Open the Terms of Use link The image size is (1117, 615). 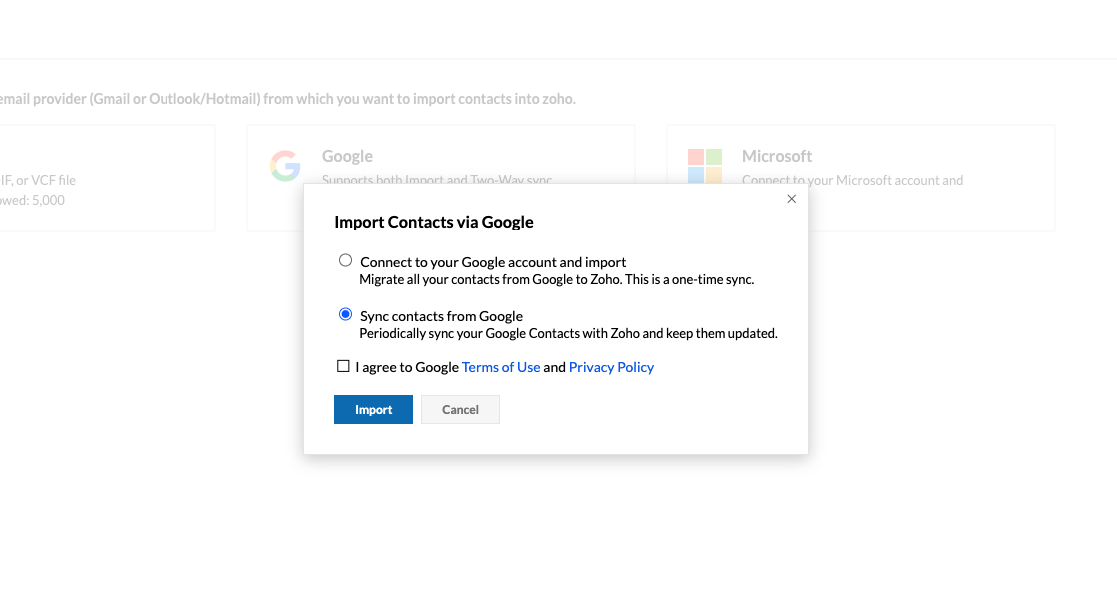pyautogui.click(x=501, y=367)
